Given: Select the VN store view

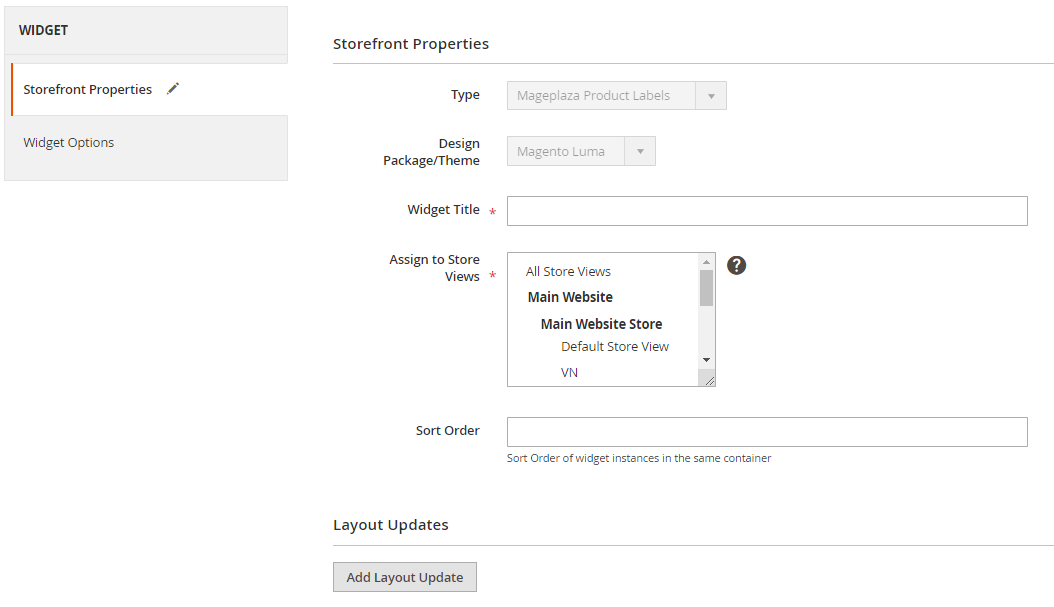Looking at the screenshot, I should pyautogui.click(x=569, y=373).
